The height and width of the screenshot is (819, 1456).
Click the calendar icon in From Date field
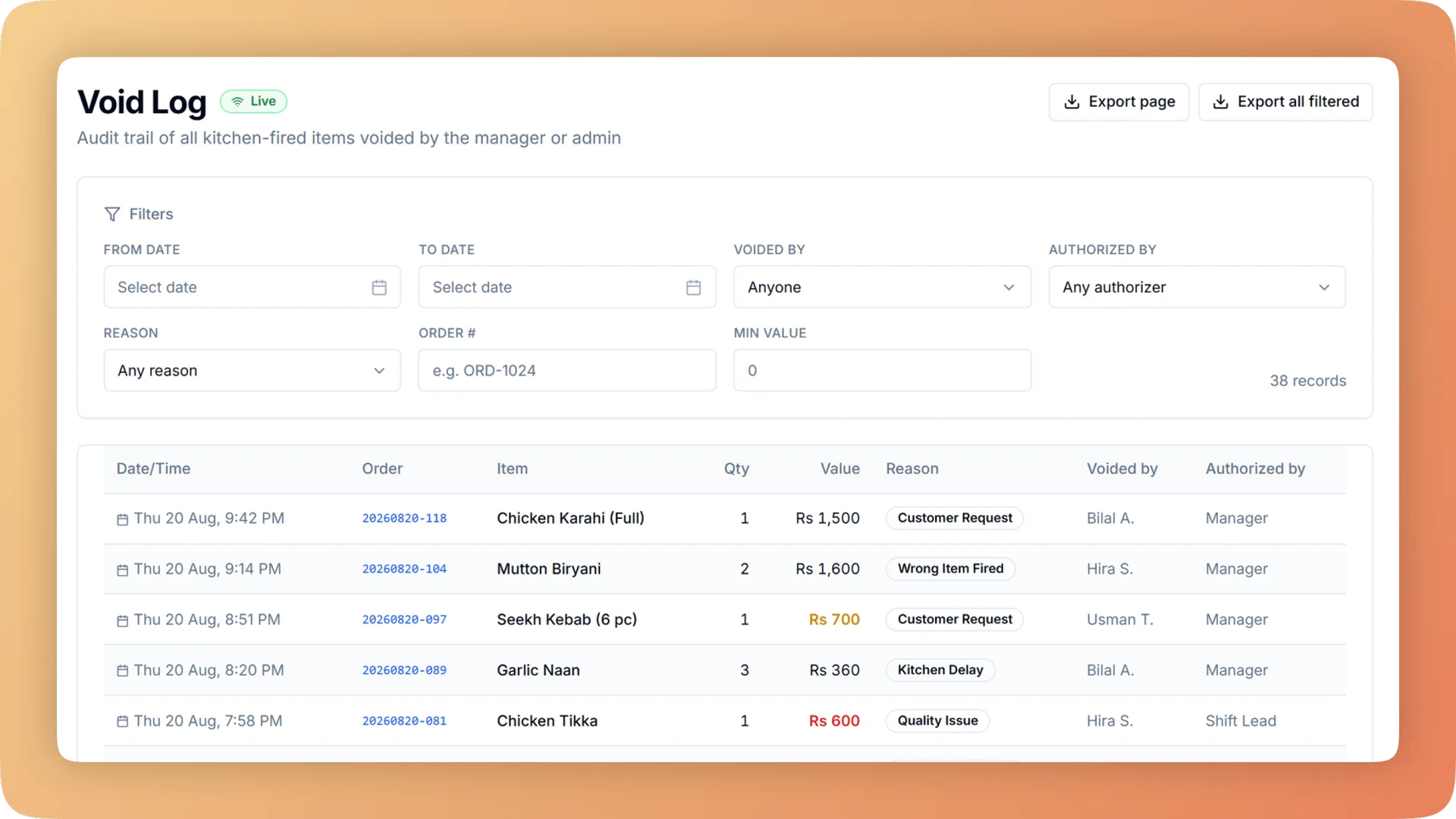379,287
